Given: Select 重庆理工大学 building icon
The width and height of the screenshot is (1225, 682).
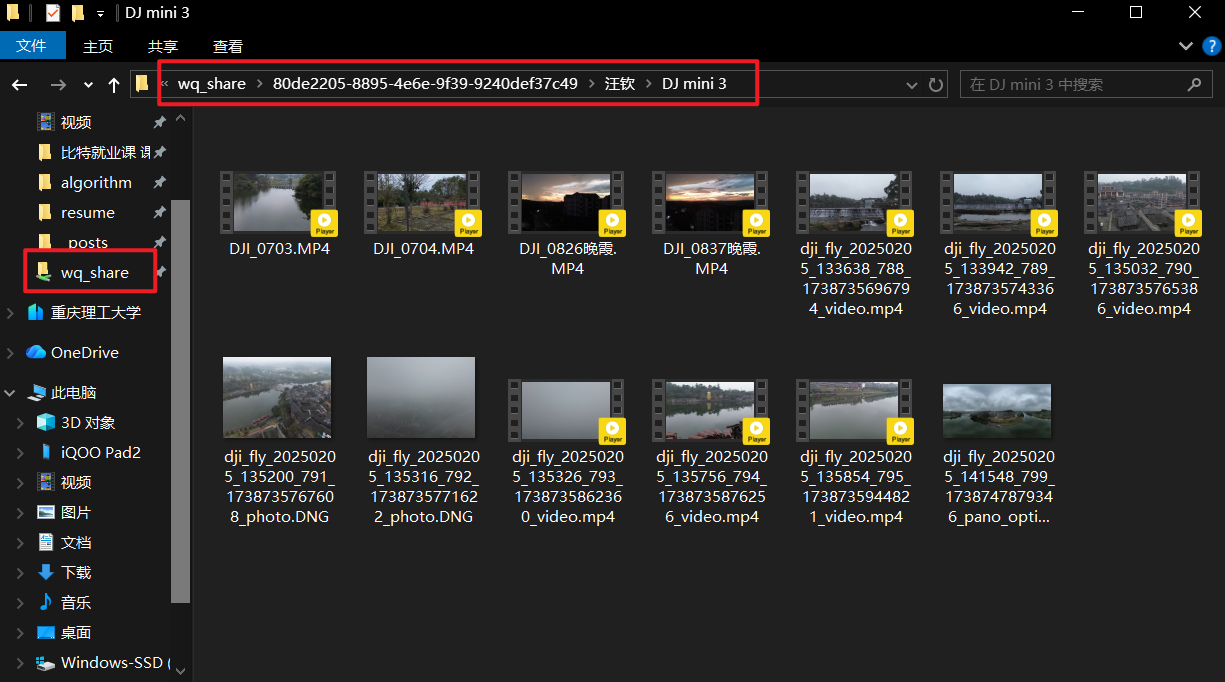Looking at the screenshot, I should [x=36, y=312].
